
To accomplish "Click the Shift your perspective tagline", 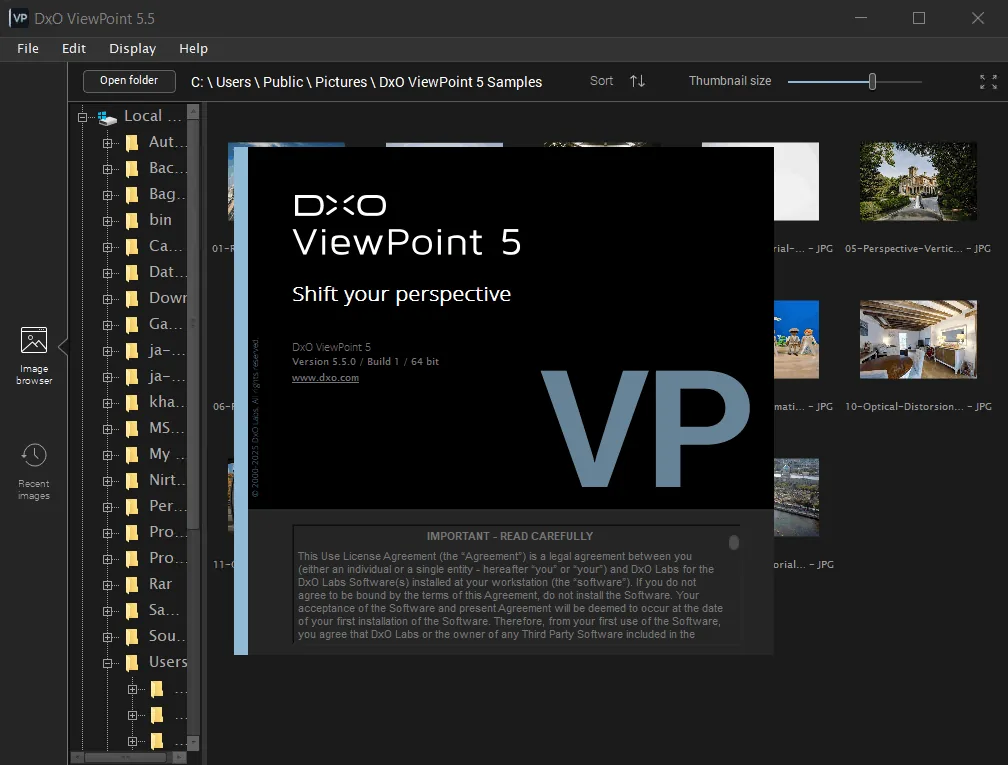I will tap(401, 294).
